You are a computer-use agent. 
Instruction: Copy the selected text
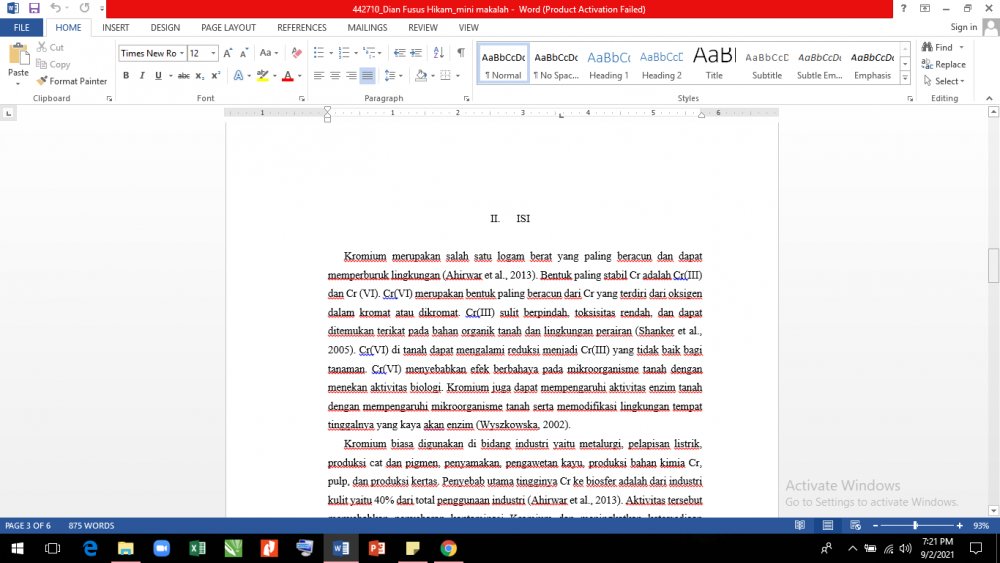(53, 64)
